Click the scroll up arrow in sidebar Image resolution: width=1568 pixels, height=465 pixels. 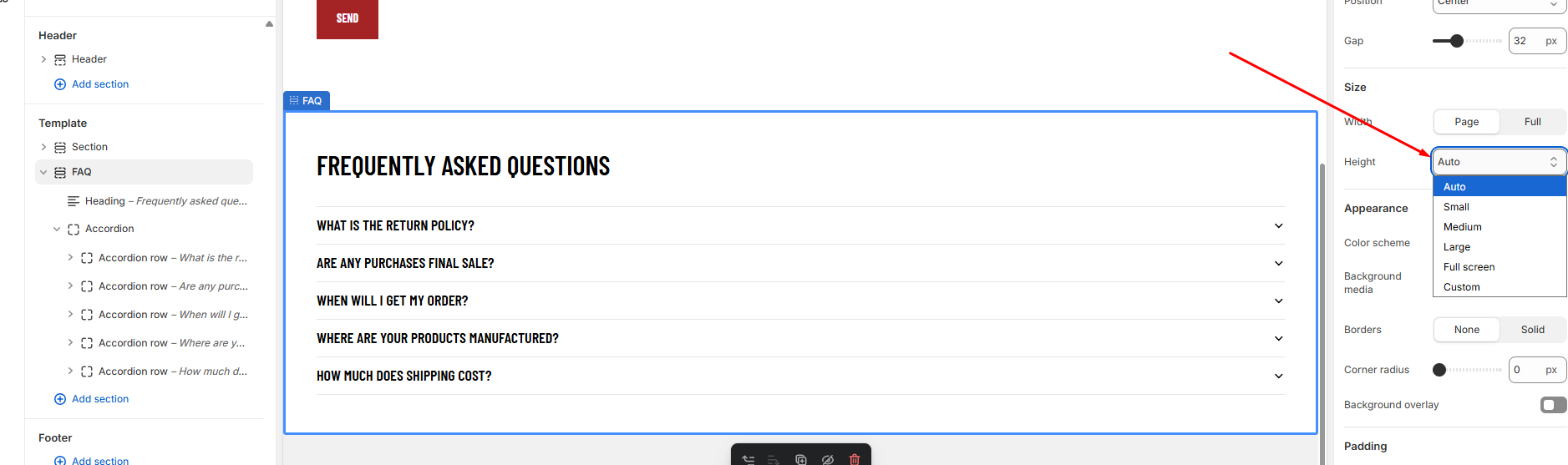(269, 24)
